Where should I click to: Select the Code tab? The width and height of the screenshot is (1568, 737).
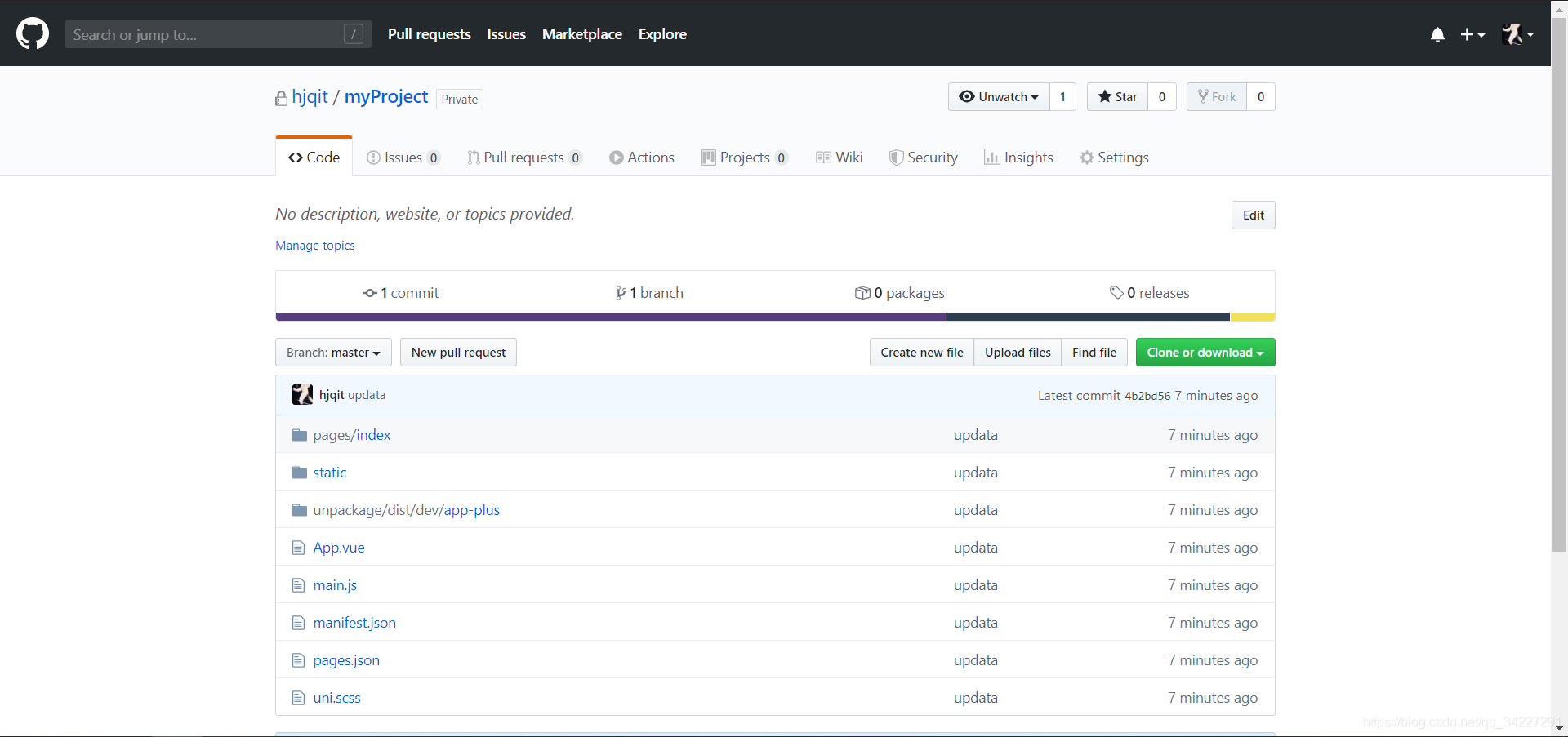tap(314, 157)
